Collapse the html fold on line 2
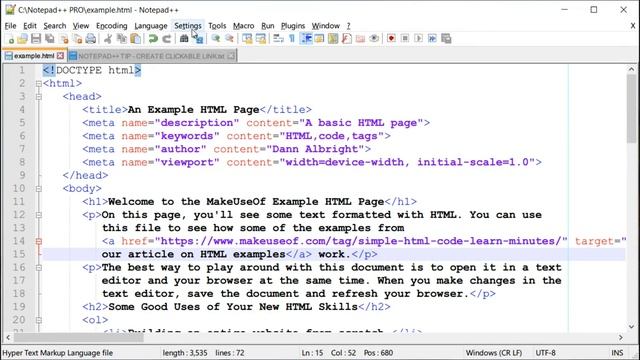This screenshot has width=640, height=360. [x=39, y=84]
